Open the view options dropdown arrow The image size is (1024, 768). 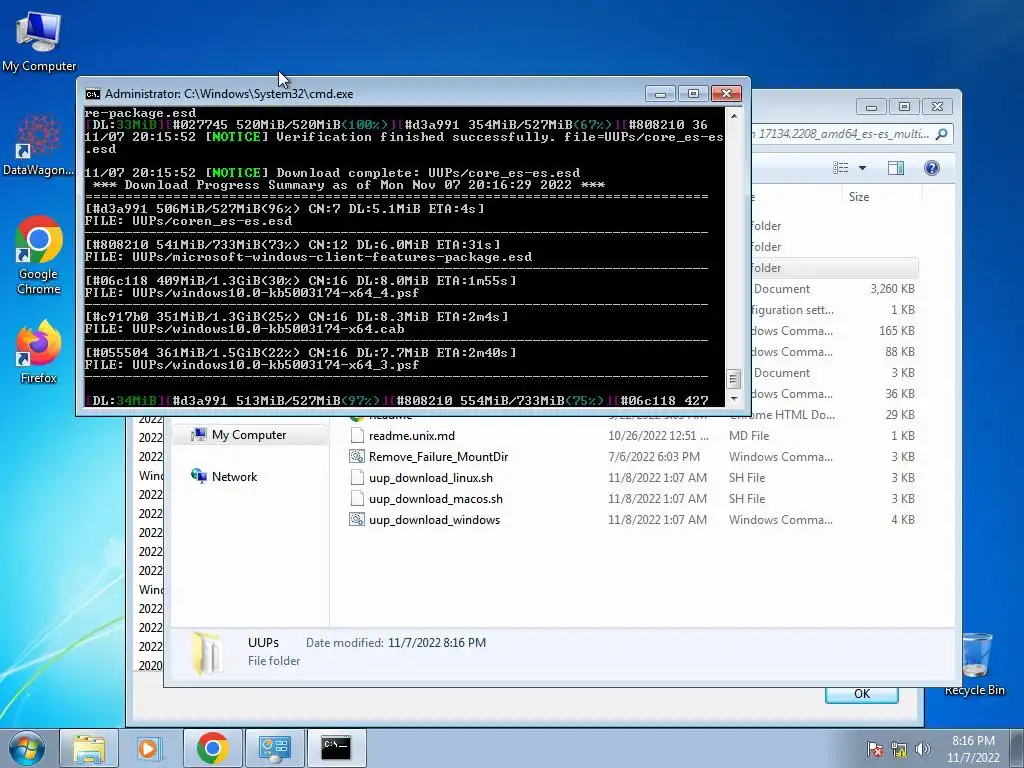pyautogui.click(x=862, y=168)
